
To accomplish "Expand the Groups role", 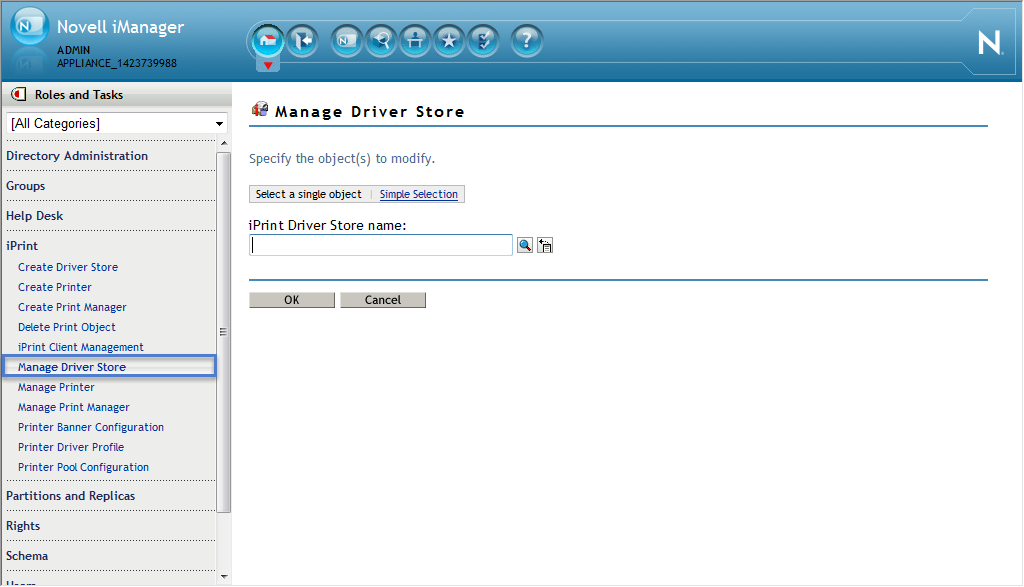I will tap(25, 186).
